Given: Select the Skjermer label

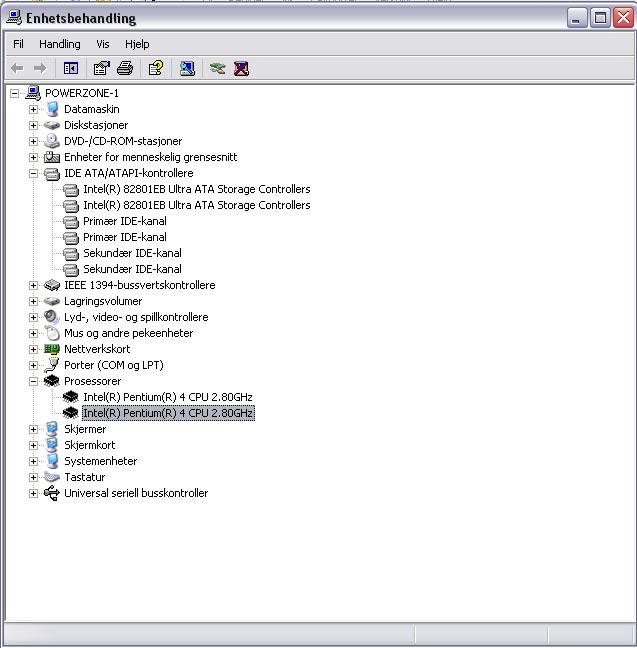Looking at the screenshot, I should [85, 429].
